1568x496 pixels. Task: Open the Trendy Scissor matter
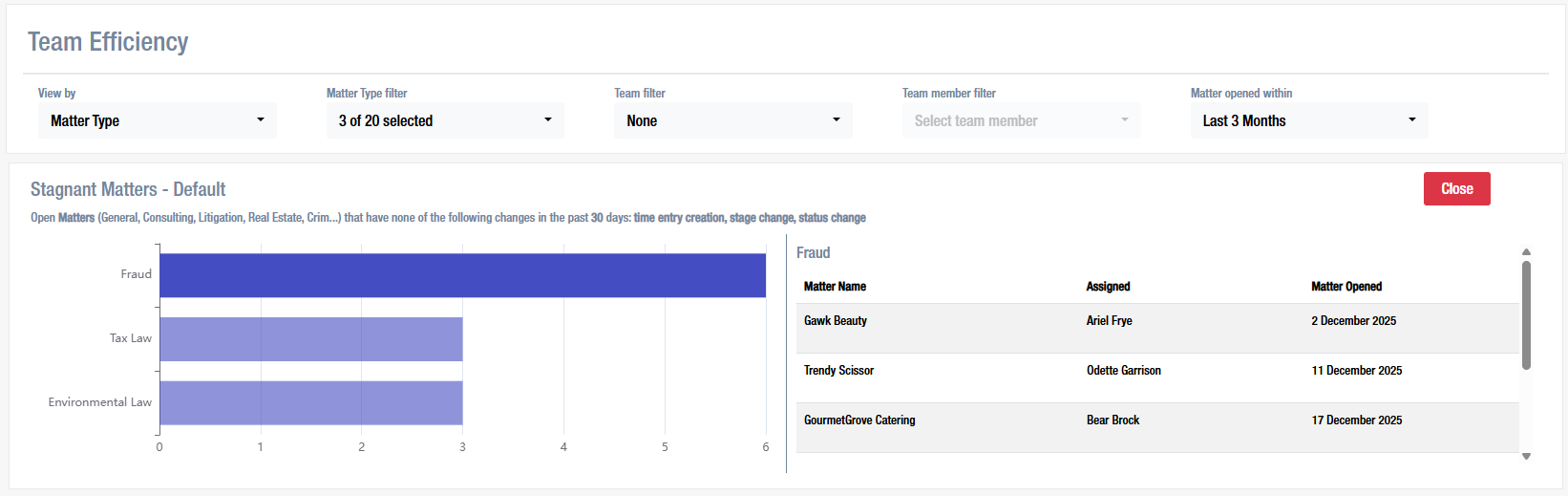pos(838,371)
